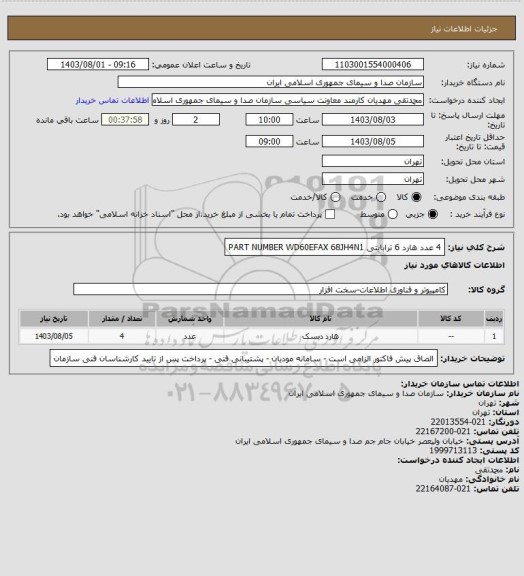
Task: Click the اطلاعات کالاهای مورد نیاز heading
Action: pyautogui.click(x=455, y=265)
